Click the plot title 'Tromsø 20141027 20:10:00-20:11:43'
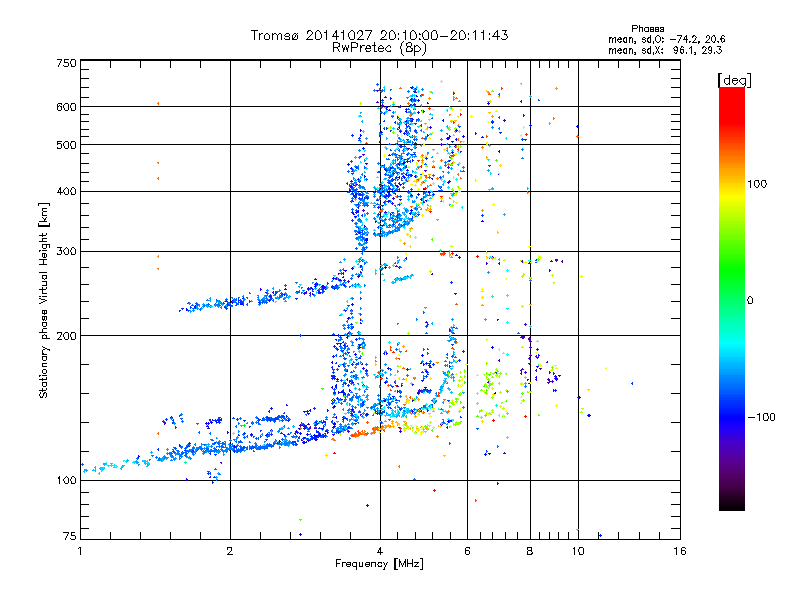The image size is (800, 600). [x=379, y=35]
